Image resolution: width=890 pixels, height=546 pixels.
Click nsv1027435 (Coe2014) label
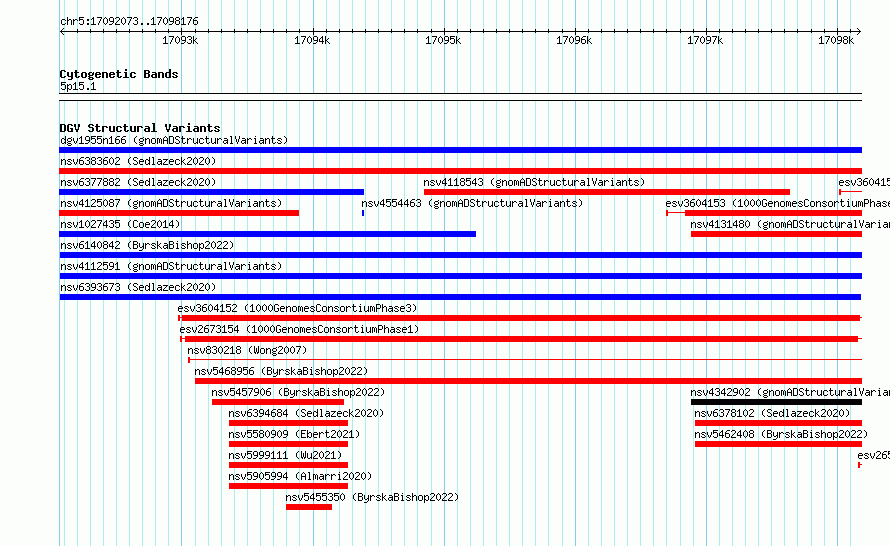(120, 224)
